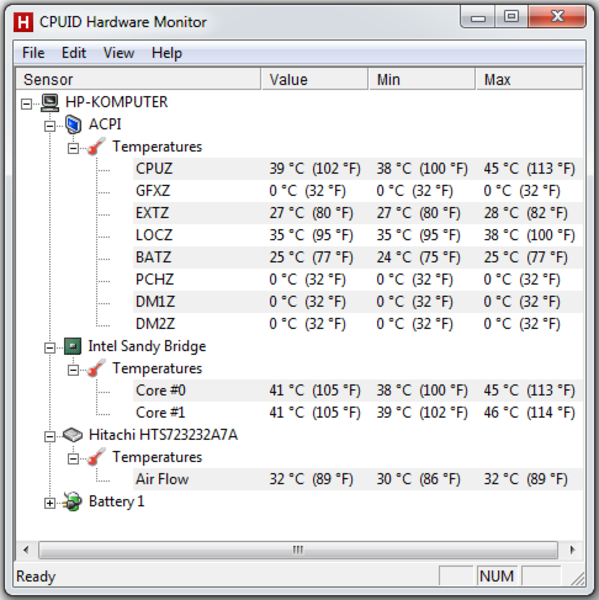Click the Intel Sandy Bridge chip icon

73,346
